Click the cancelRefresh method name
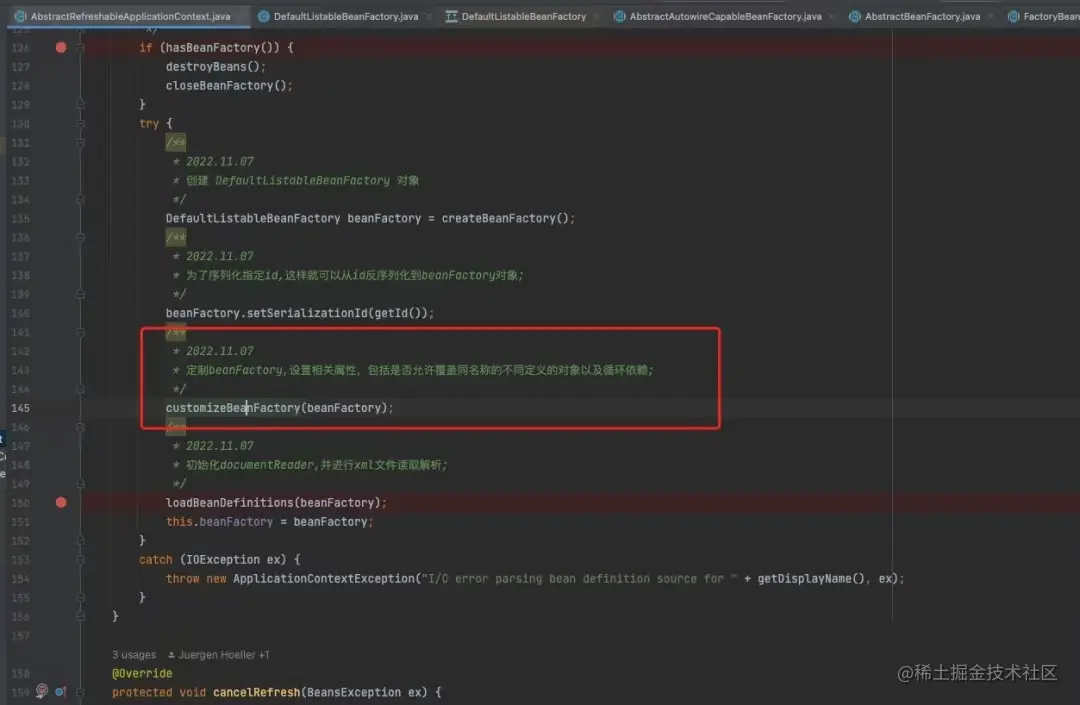This screenshot has height=705, width=1080. click(x=256, y=692)
